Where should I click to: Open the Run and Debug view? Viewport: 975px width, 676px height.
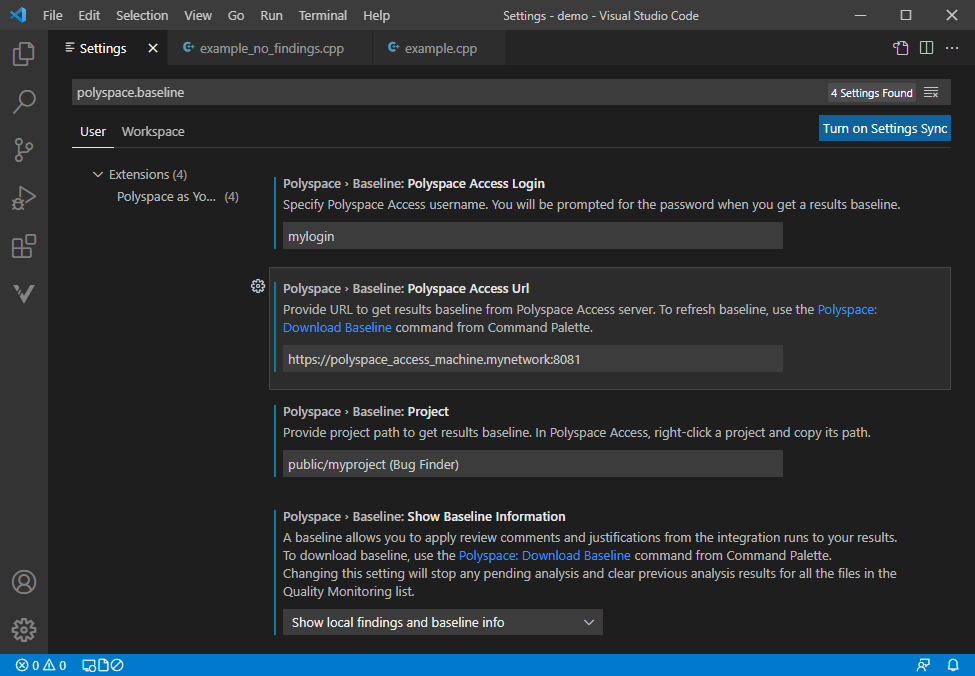pos(23,198)
